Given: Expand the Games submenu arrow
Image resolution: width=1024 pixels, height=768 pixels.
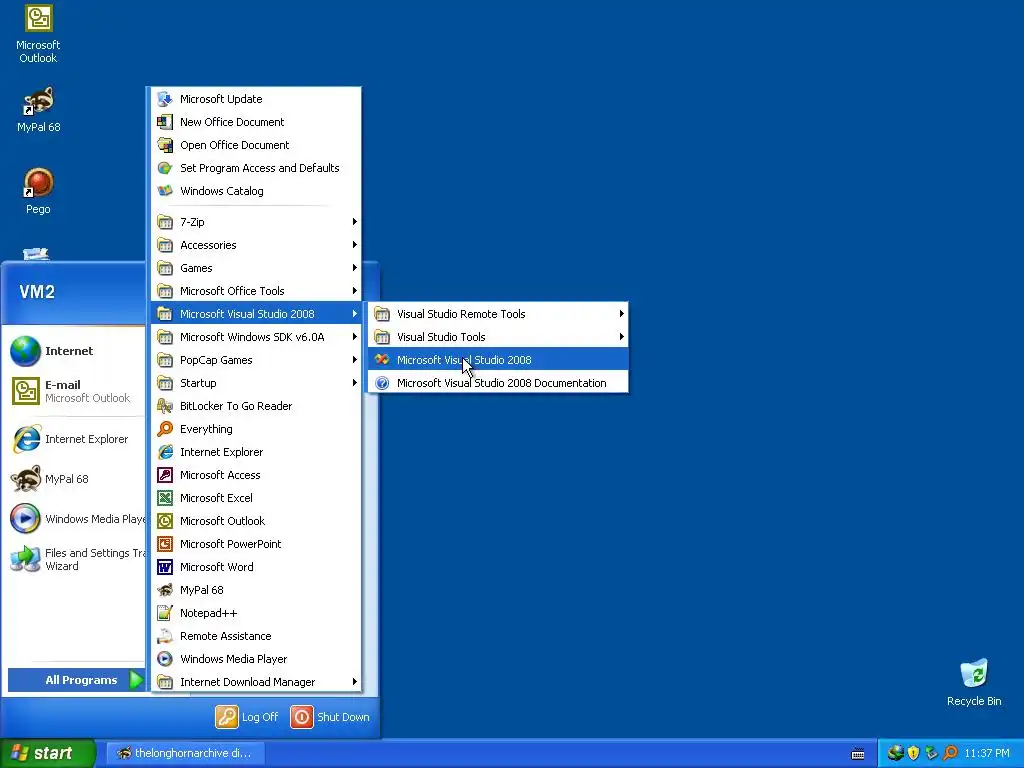Looking at the screenshot, I should (x=355, y=268).
